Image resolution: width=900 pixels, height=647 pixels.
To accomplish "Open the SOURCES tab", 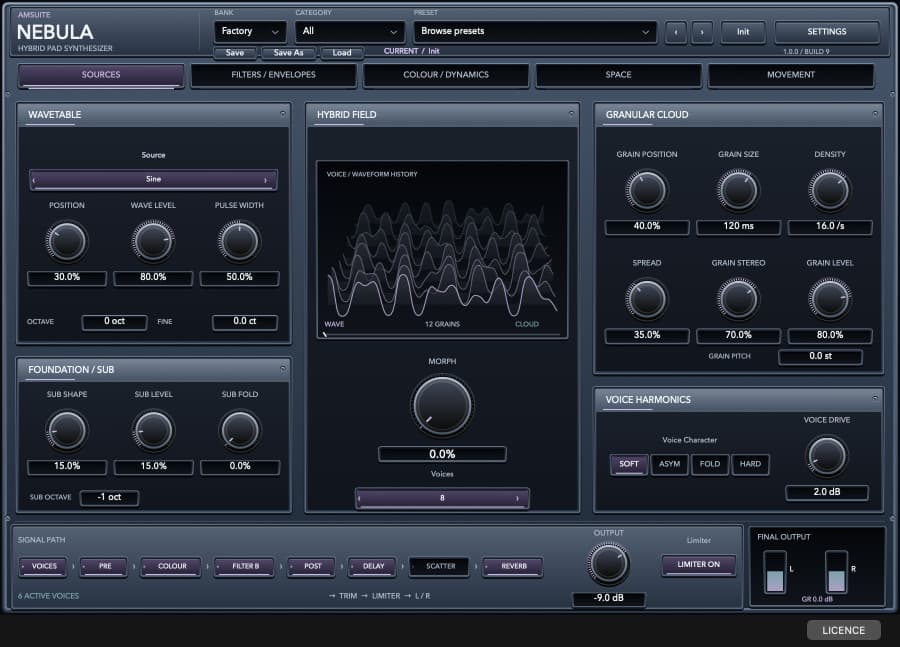I will point(101,75).
